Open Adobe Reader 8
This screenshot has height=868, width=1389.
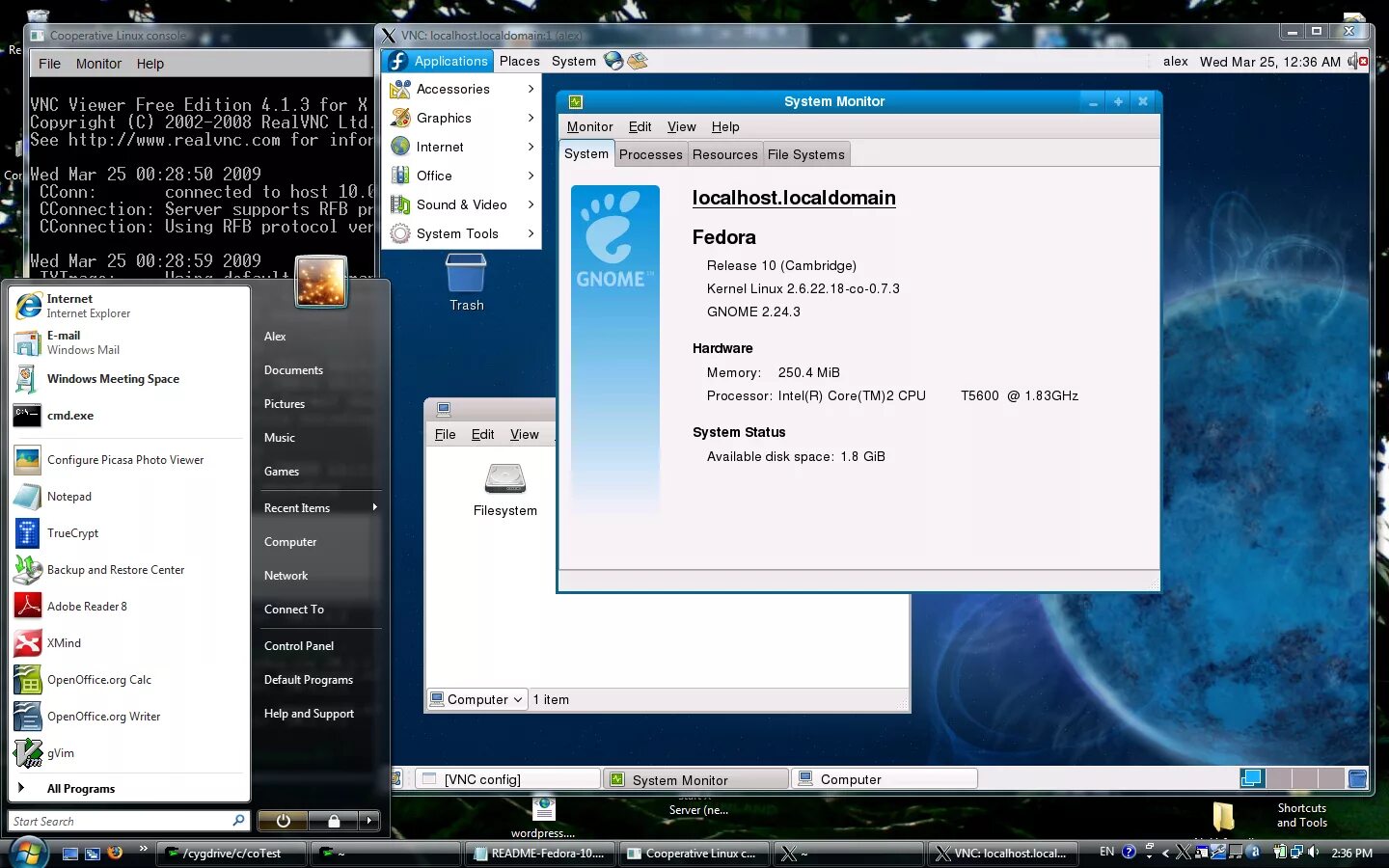pyautogui.click(x=128, y=607)
